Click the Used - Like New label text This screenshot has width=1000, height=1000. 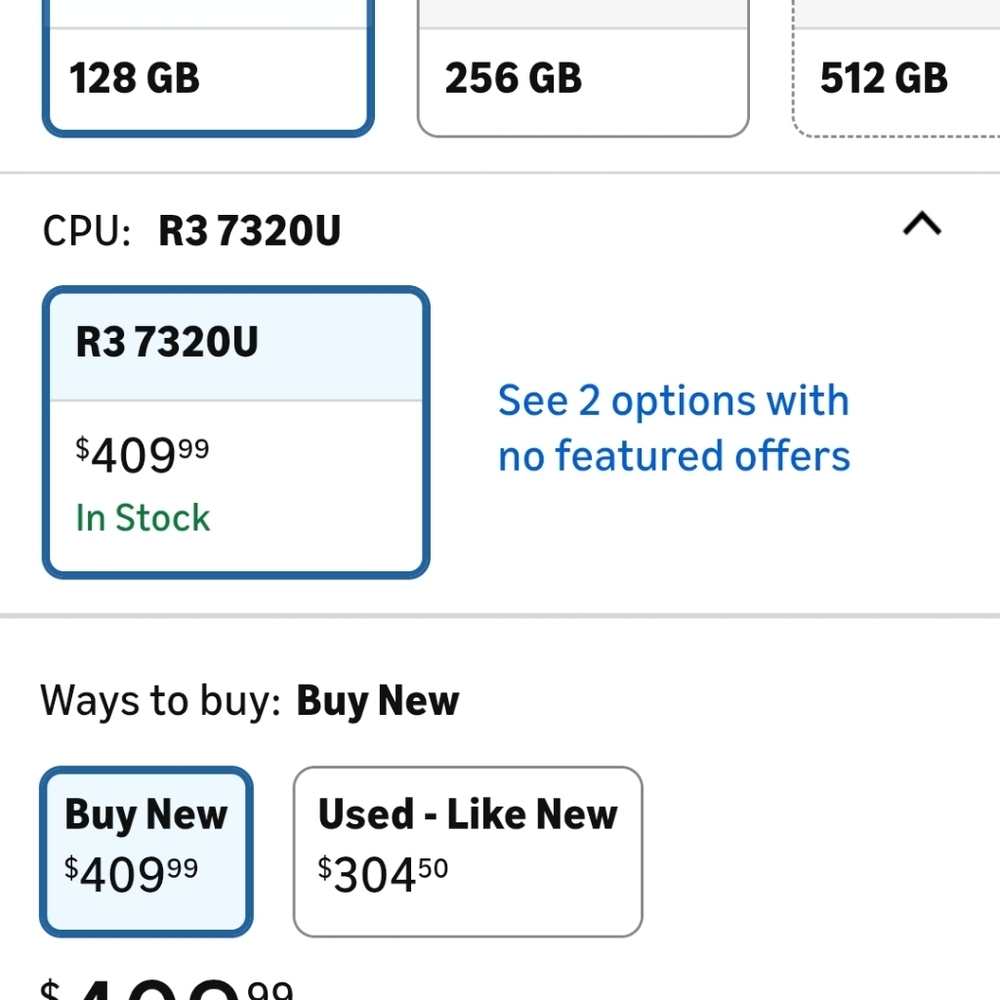[x=467, y=815]
